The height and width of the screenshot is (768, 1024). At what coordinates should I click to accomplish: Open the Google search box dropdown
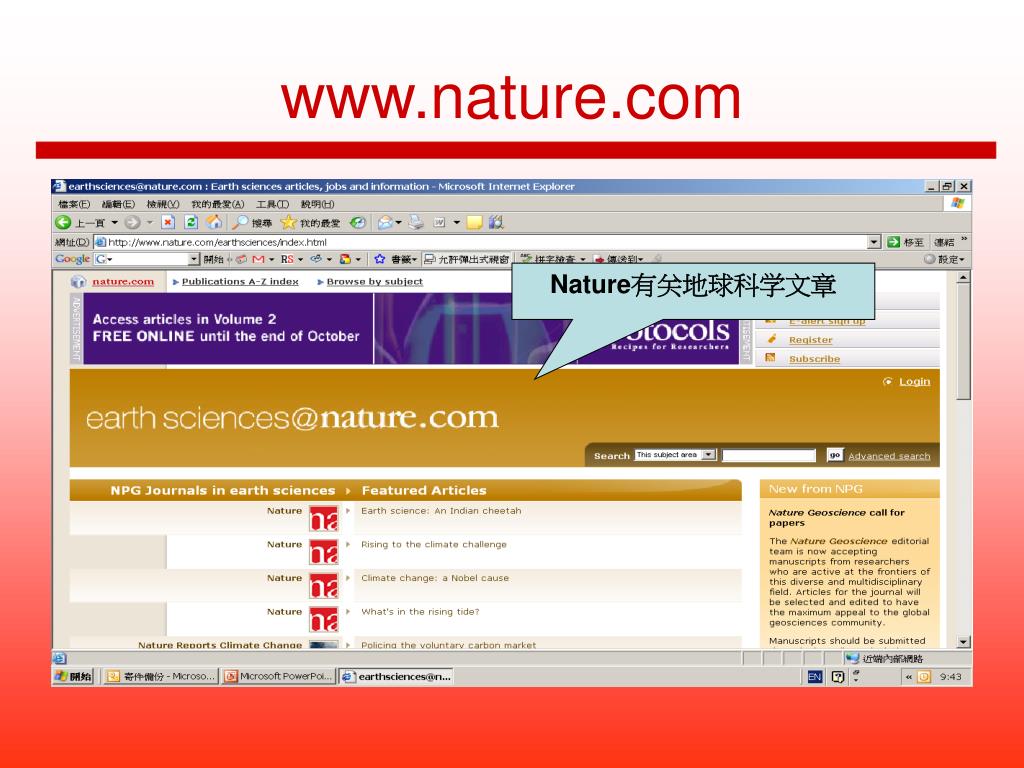[x=193, y=259]
